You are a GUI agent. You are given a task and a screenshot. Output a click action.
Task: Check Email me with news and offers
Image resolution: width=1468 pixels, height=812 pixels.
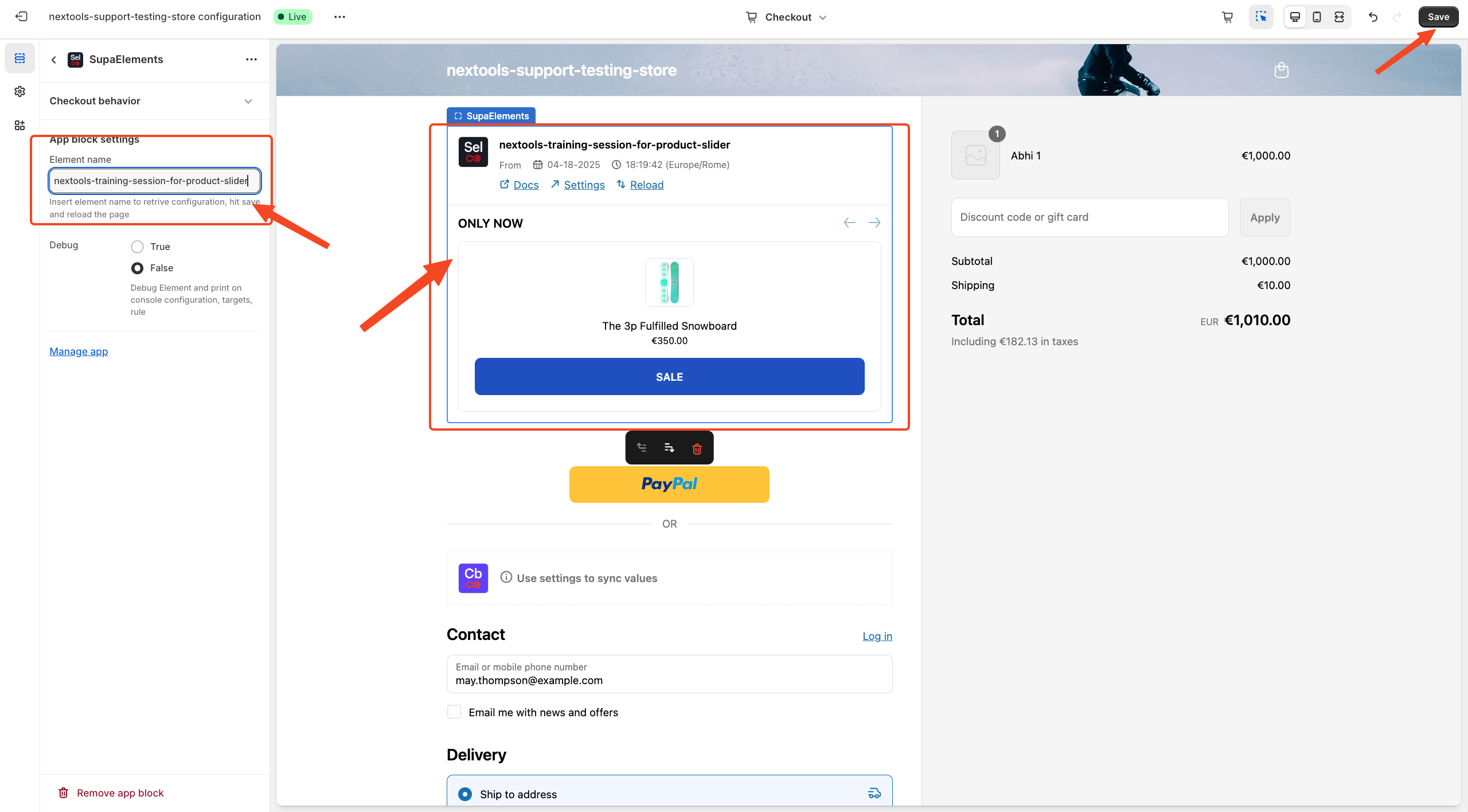(x=454, y=712)
